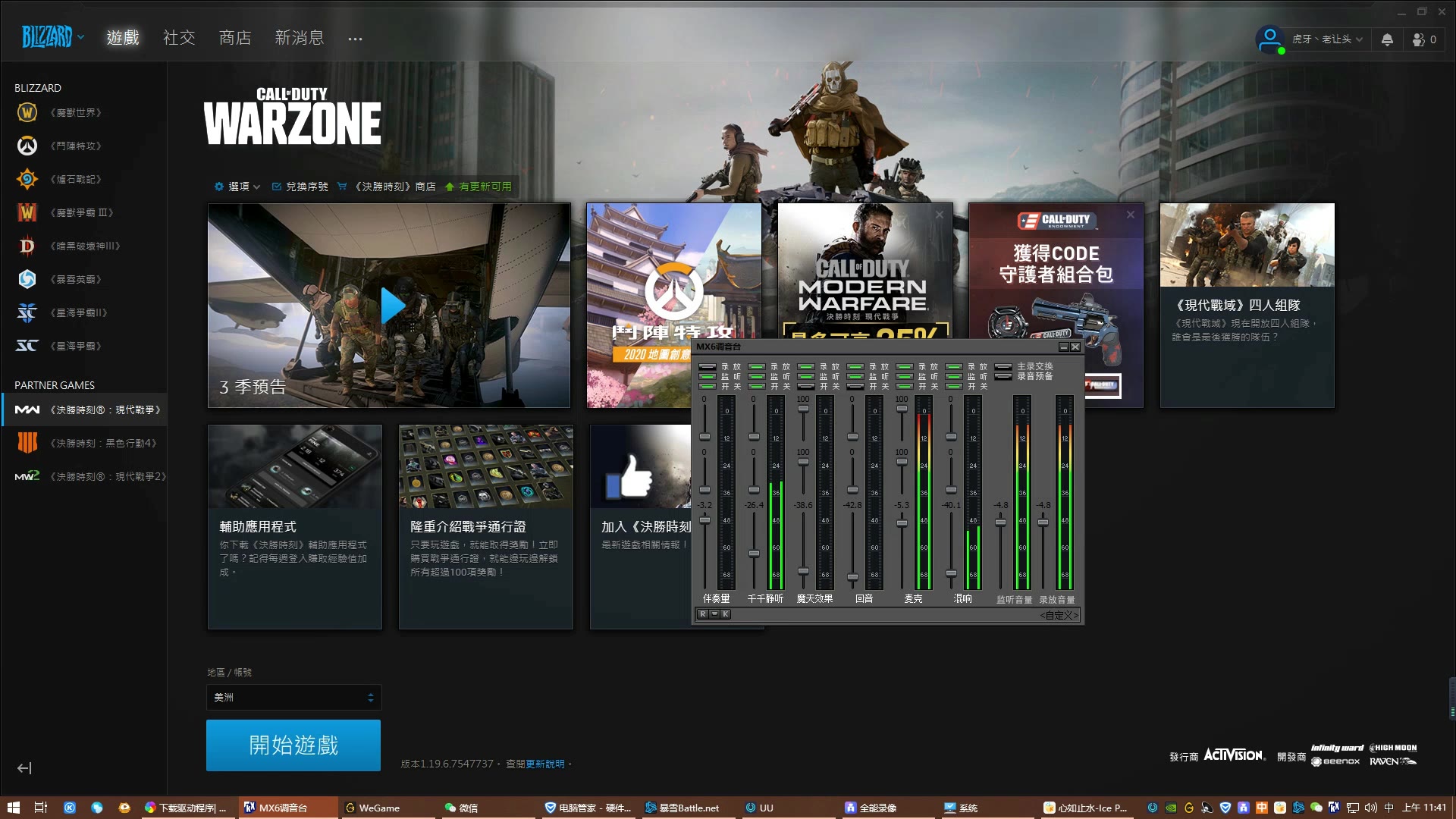Open the 新消息 tab
Screen dimensions: 1456x819
click(299, 37)
